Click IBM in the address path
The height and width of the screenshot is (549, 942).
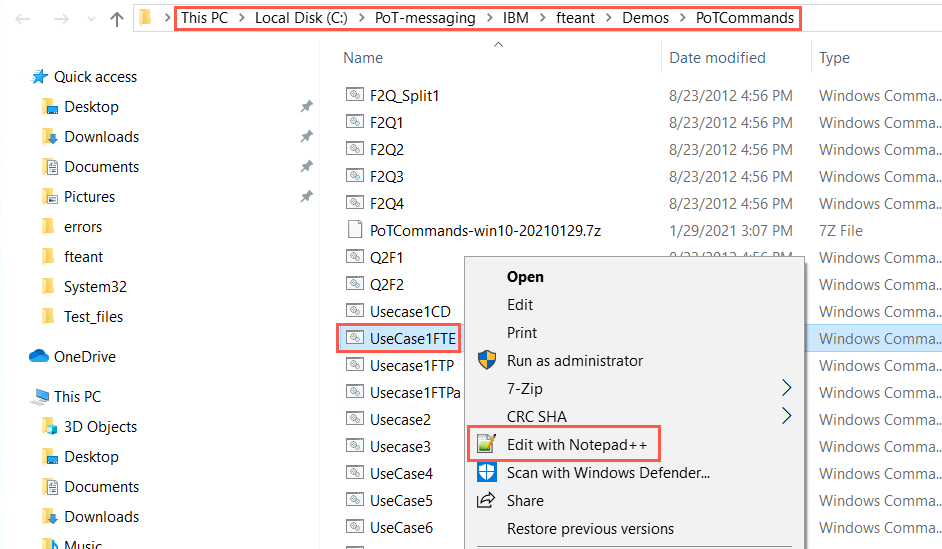(515, 18)
